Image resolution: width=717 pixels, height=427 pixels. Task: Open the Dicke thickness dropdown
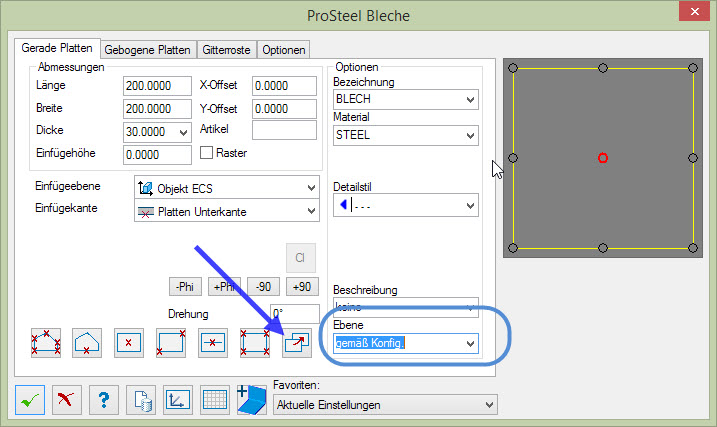[183, 133]
